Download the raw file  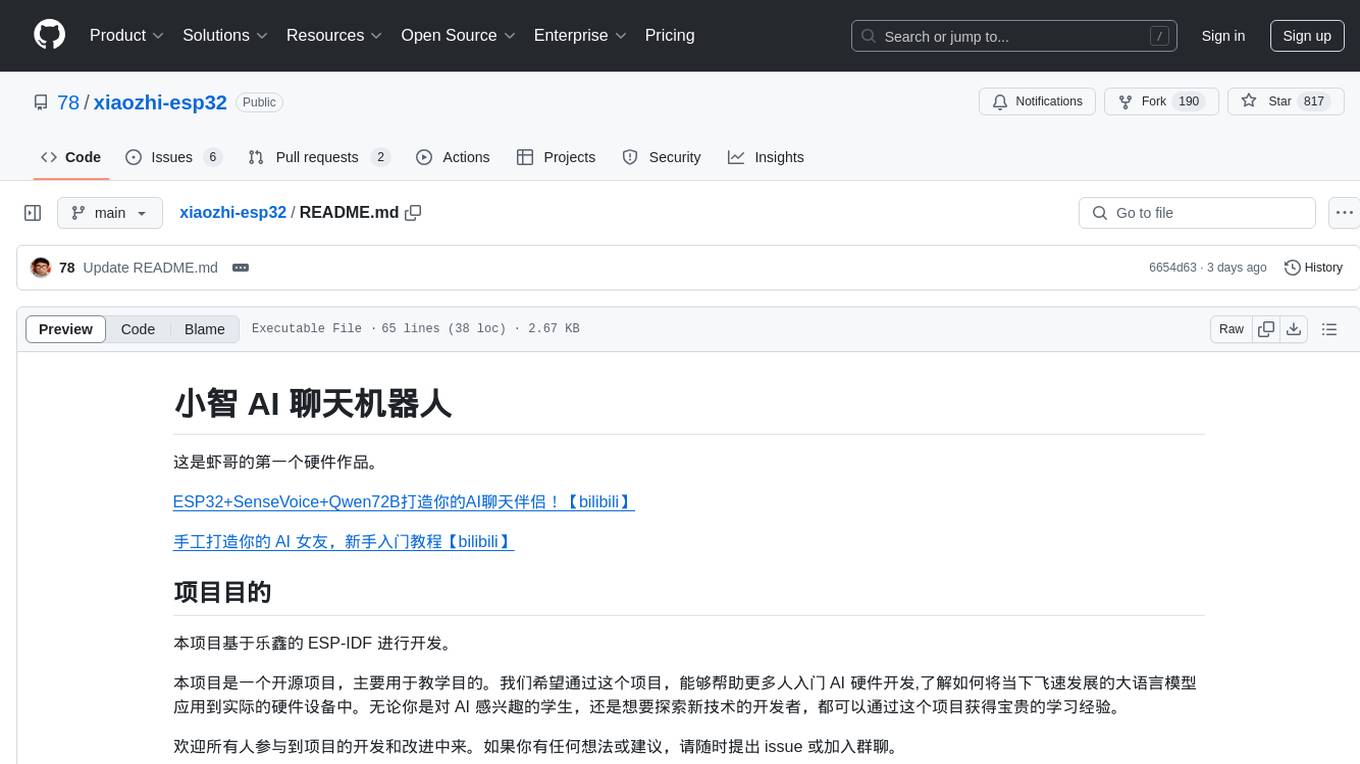click(1293, 329)
